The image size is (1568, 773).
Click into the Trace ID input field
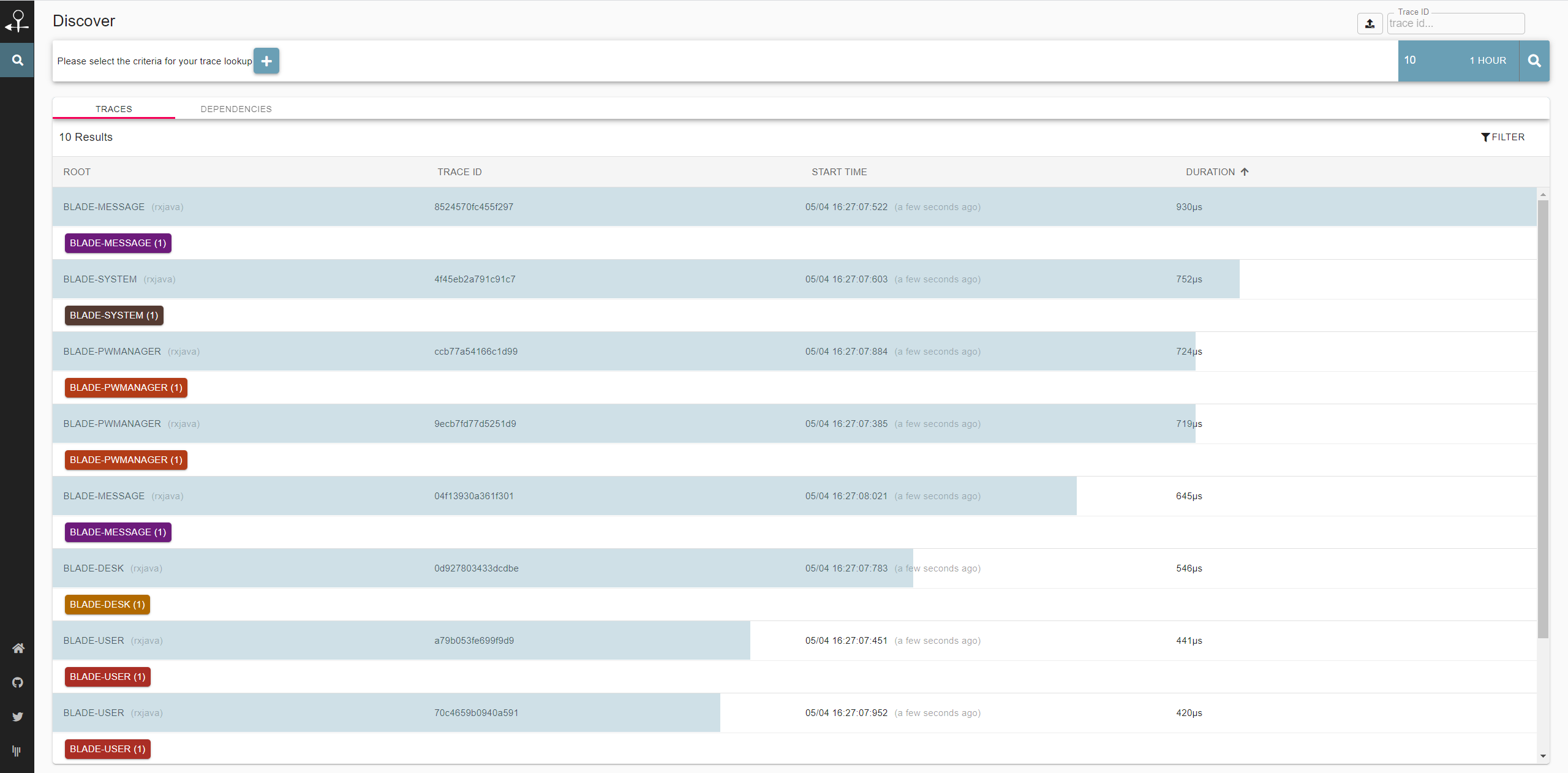1455,24
